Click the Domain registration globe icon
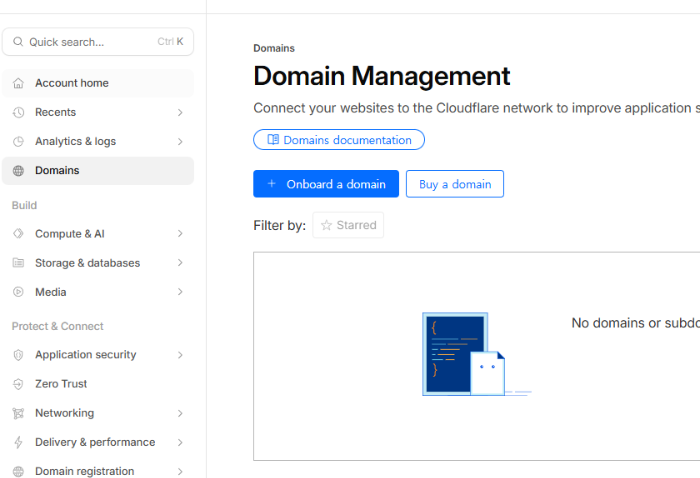This screenshot has width=700, height=478. coord(18,471)
